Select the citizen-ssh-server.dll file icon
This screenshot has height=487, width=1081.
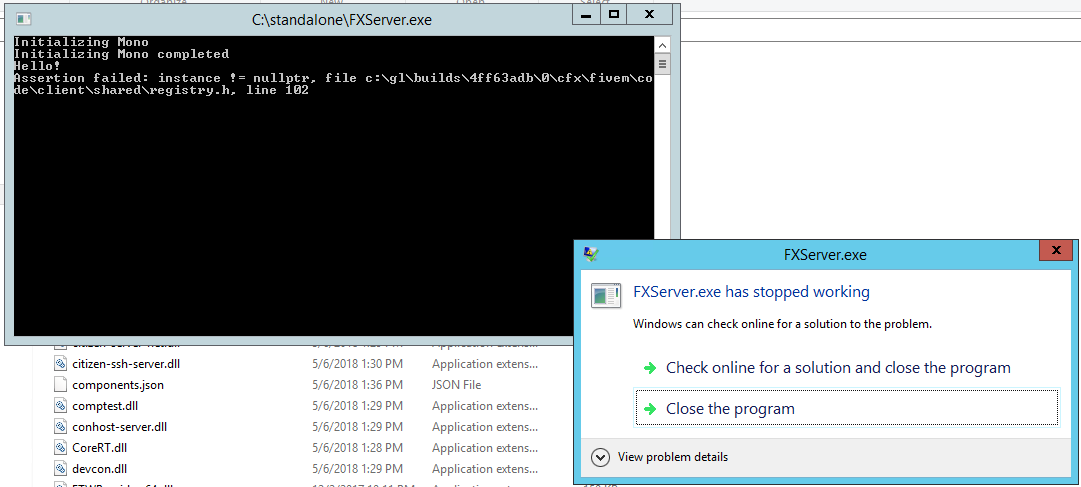point(61,364)
